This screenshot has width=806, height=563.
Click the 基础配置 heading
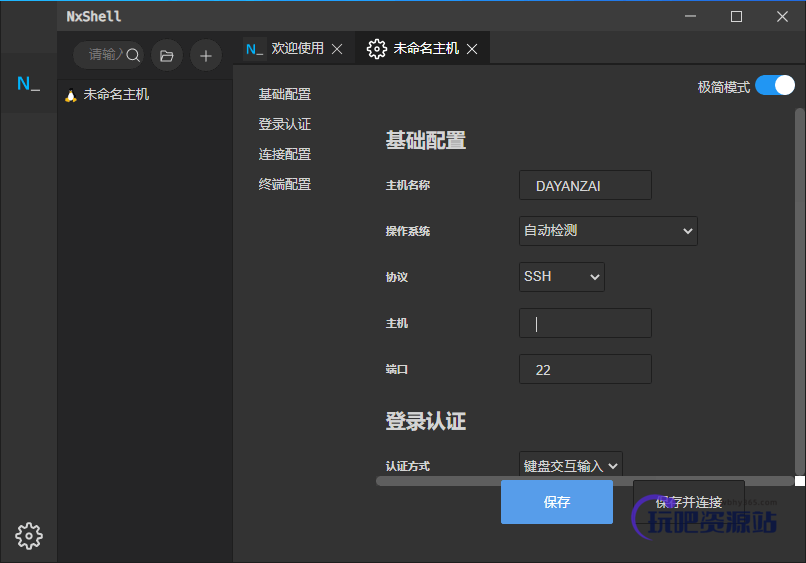click(x=426, y=140)
